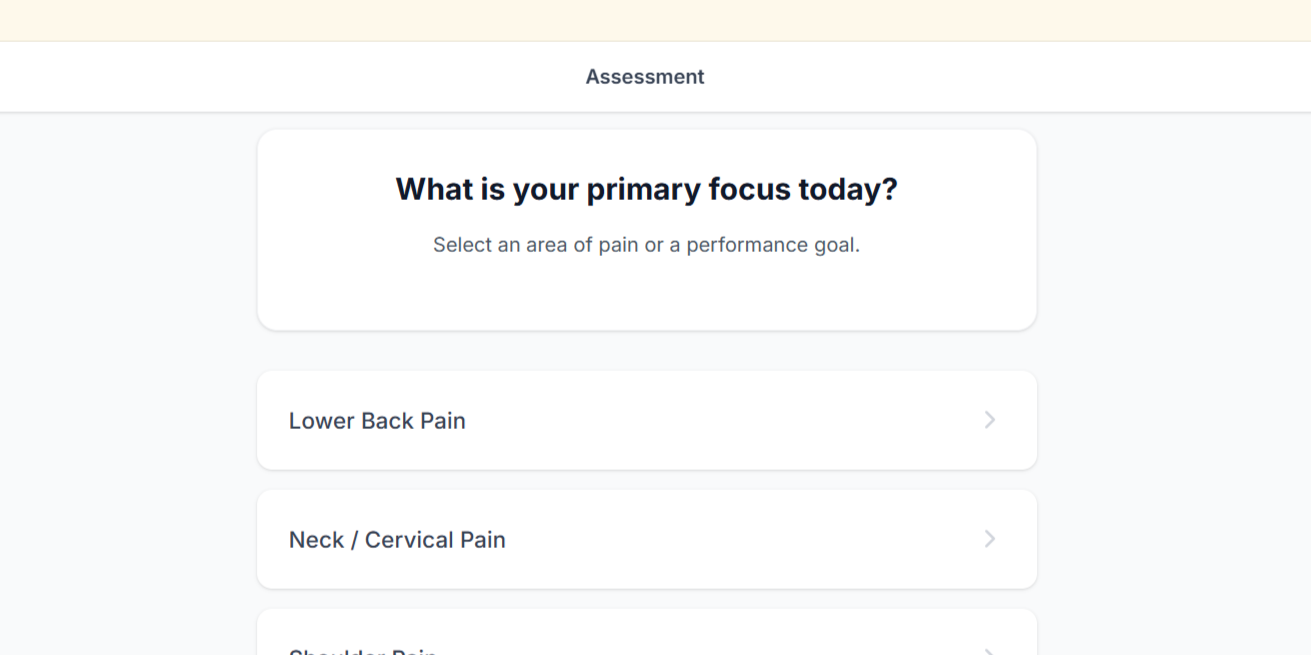The height and width of the screenshot is (655, 1311).
Task: Select the Neck / Cervical Pain text label
Action: click(x=397, y=540)
